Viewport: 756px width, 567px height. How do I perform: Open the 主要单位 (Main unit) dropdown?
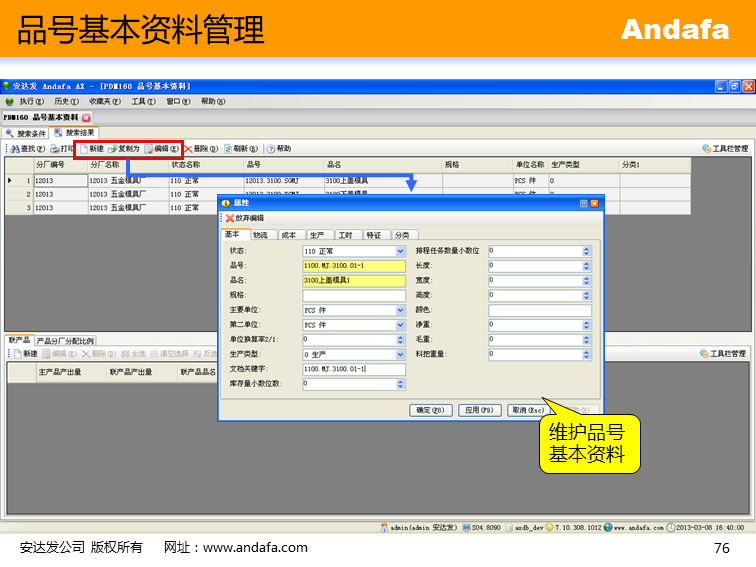pyautogui.click(x=401, y=310)
